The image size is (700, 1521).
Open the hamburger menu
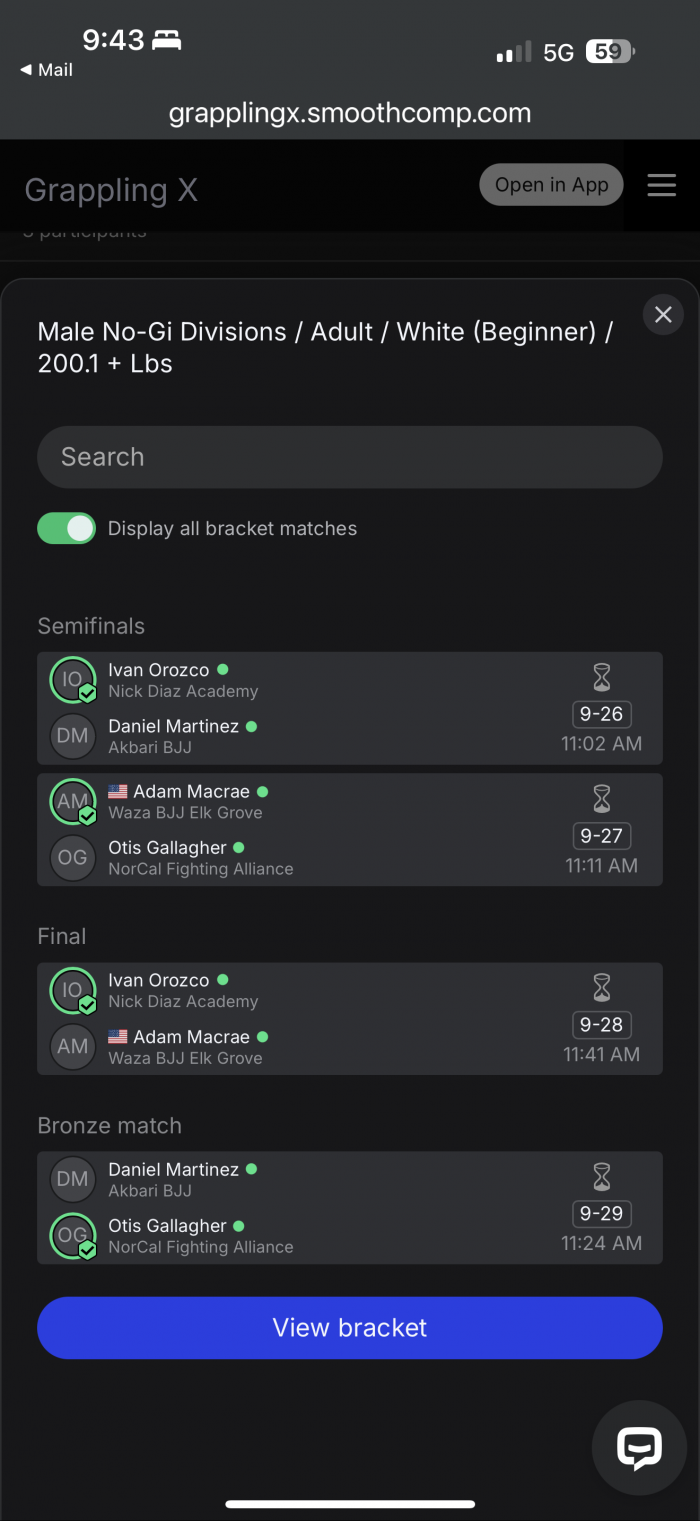pos(661,185)
